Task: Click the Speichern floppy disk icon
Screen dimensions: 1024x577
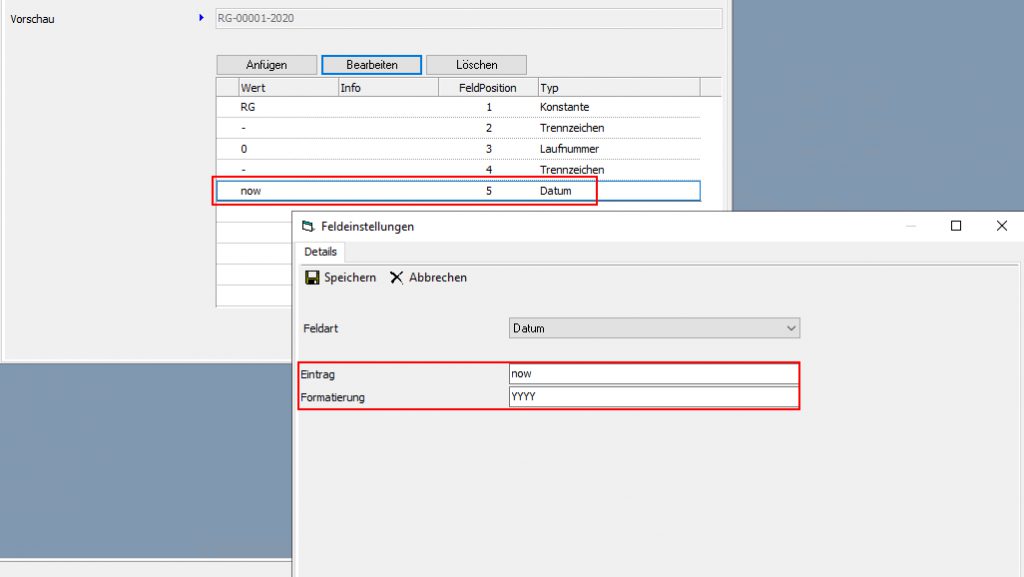Action: (312, 278)
